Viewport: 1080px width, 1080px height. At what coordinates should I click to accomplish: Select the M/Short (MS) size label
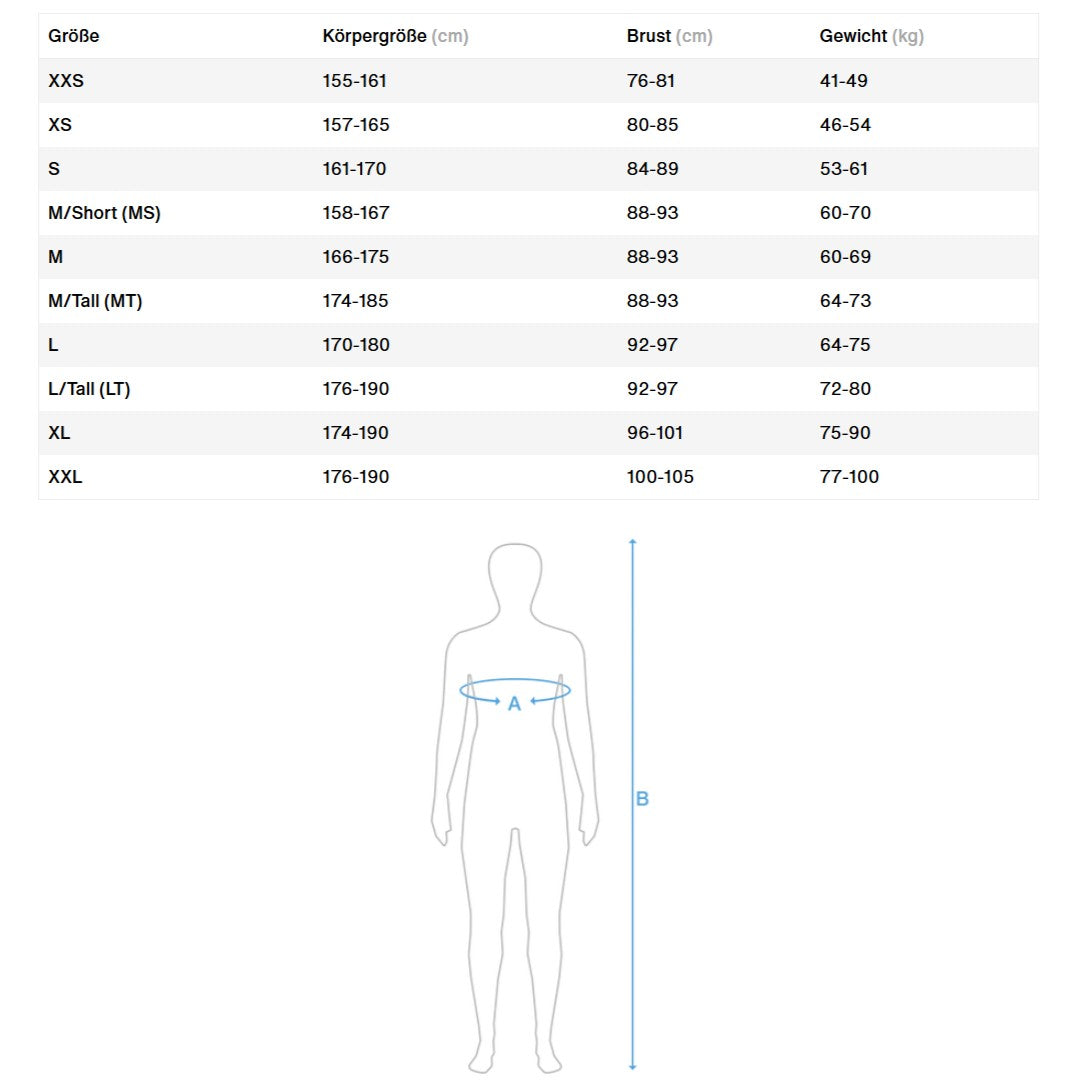[x=104, y=213]
